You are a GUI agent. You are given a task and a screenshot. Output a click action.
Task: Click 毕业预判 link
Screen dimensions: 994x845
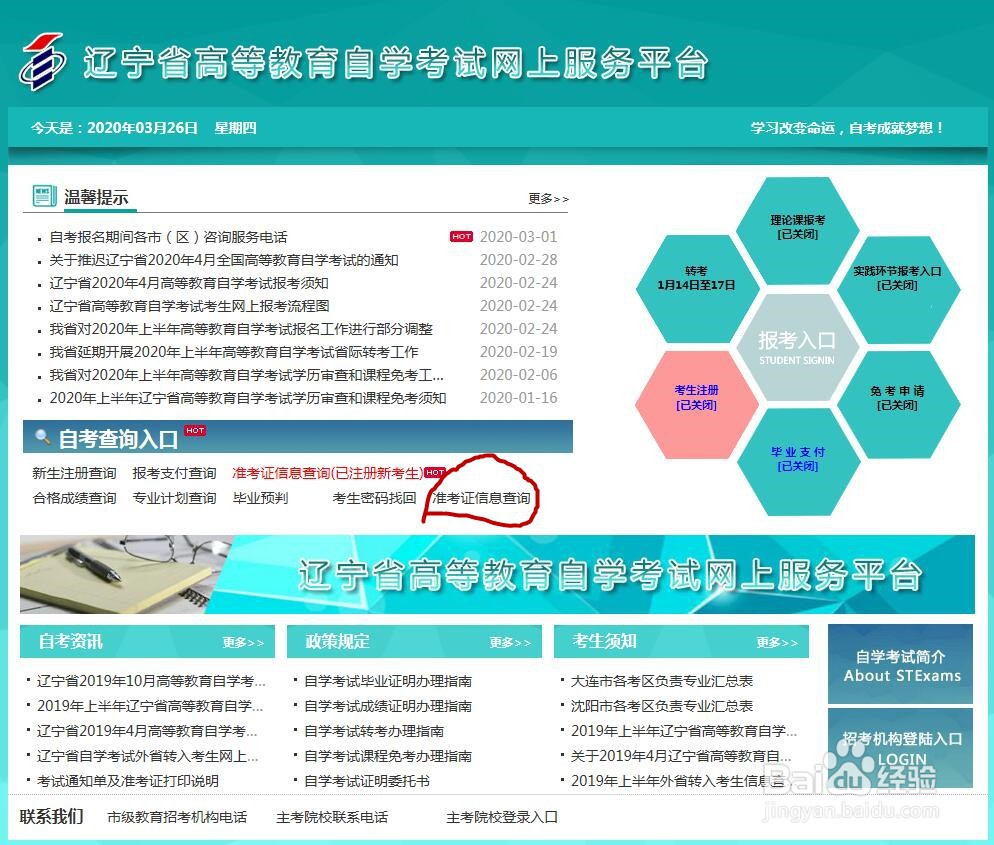261,498
